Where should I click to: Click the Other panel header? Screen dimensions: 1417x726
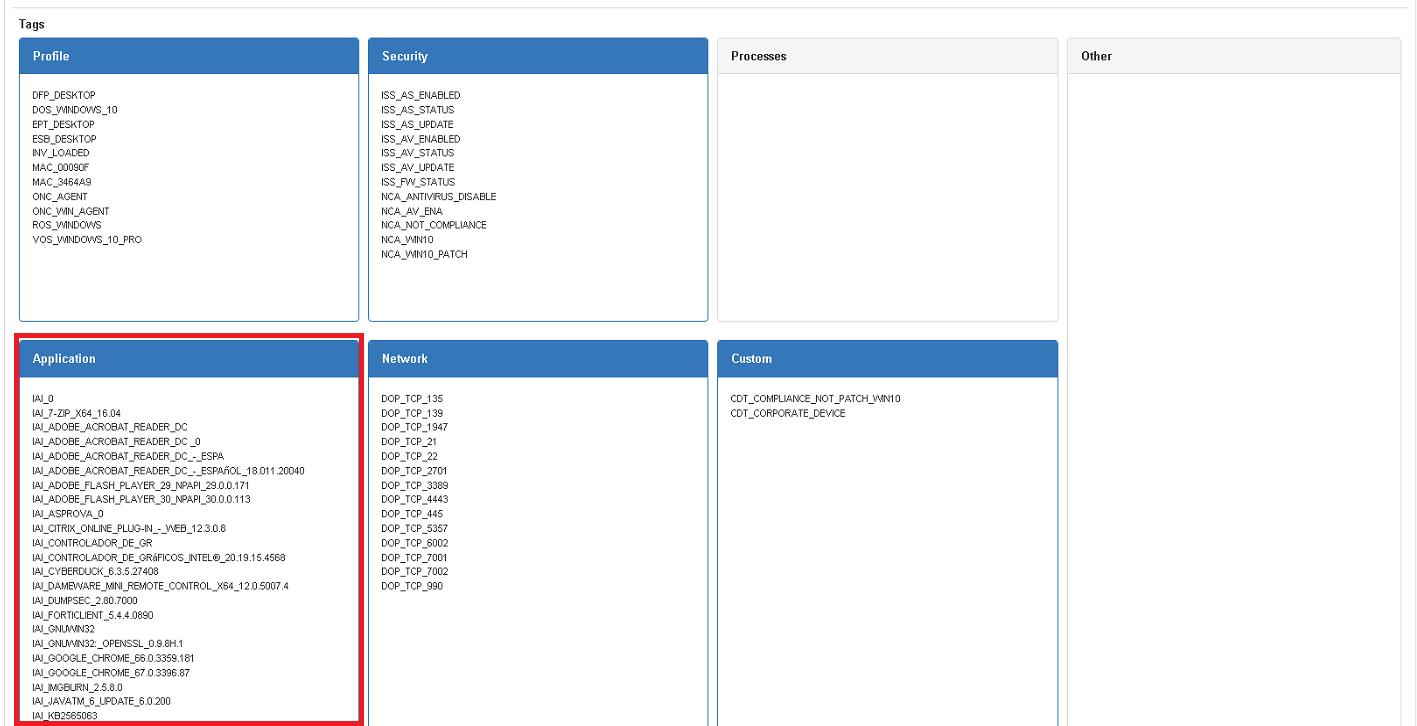point(1233,57)
